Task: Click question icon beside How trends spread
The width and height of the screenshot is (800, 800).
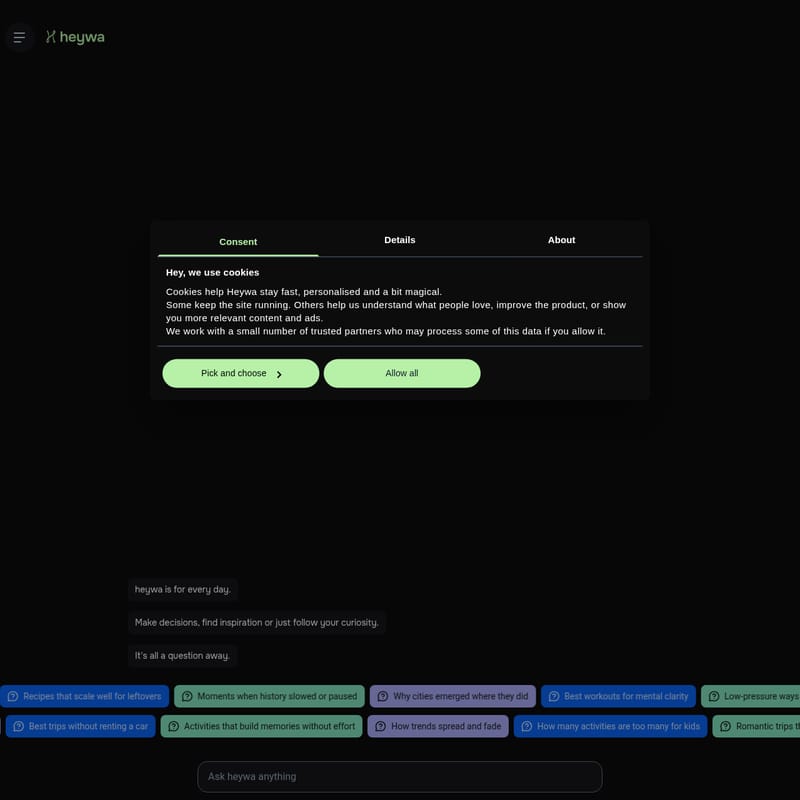Action: tap(381, 726)
